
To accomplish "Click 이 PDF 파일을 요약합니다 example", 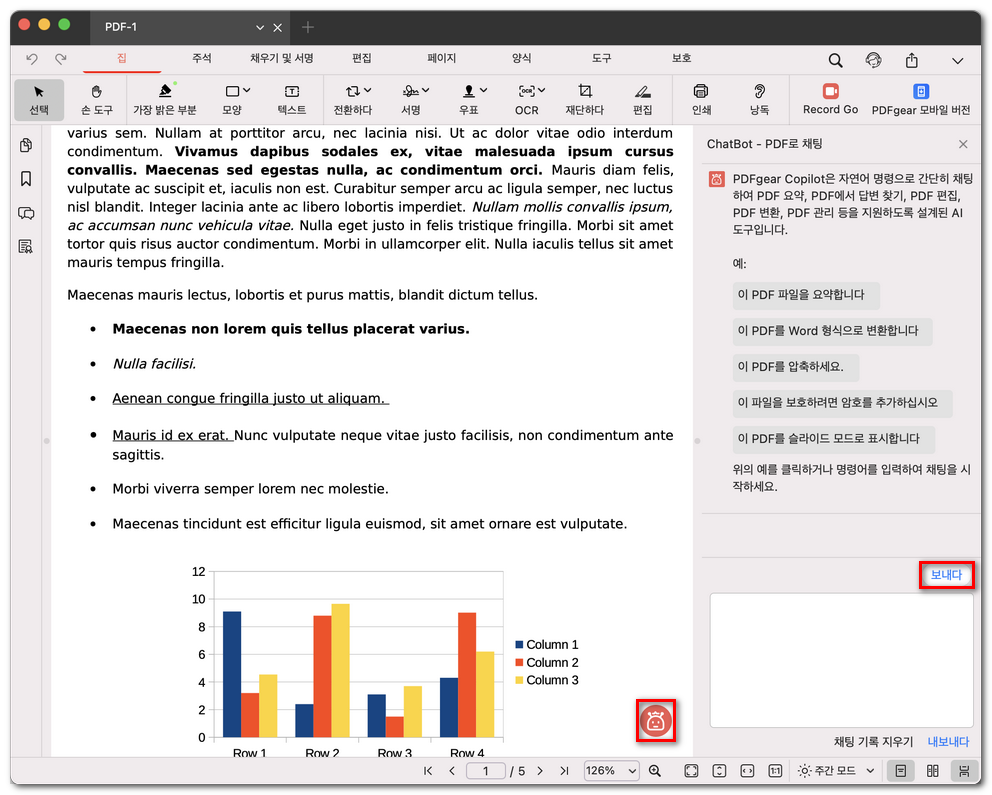I will click(806, 295).
